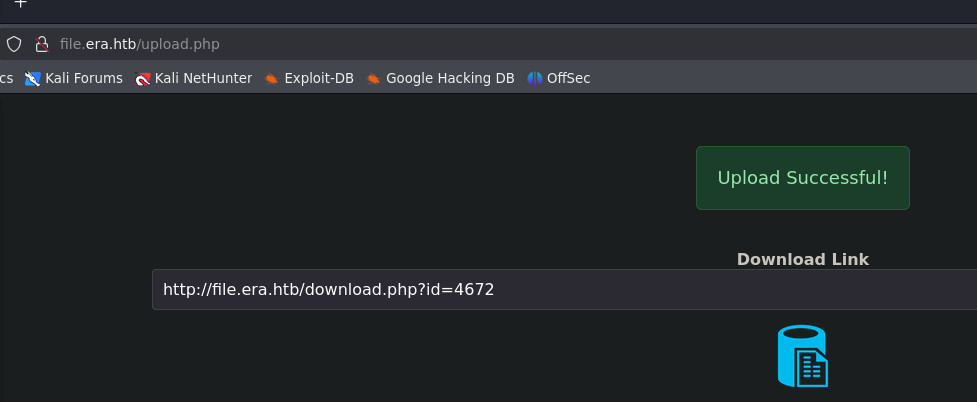Image resolution: width=977 pixels, height=402 pixels.
Task: Click the file.era.htb domain in address bar
Action: click(98, 44)
